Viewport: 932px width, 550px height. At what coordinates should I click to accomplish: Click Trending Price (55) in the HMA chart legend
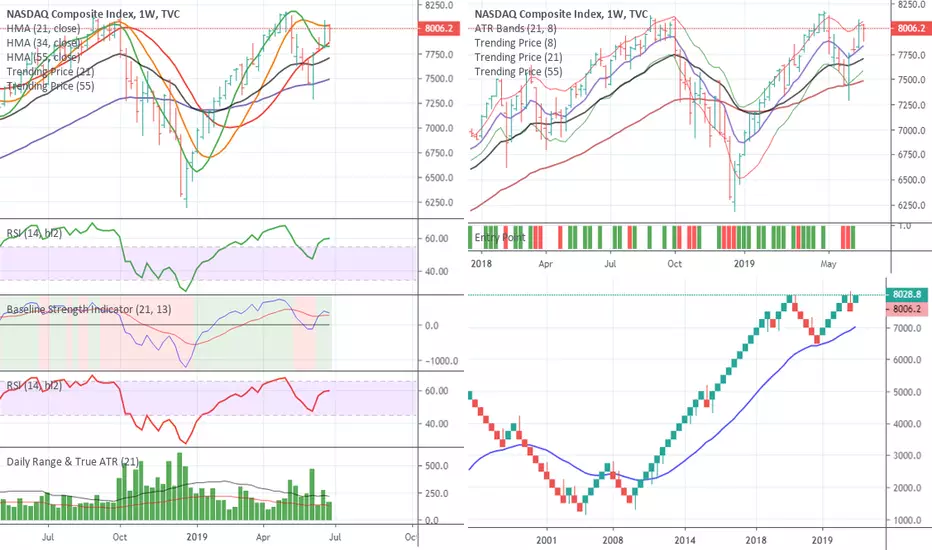51,86
